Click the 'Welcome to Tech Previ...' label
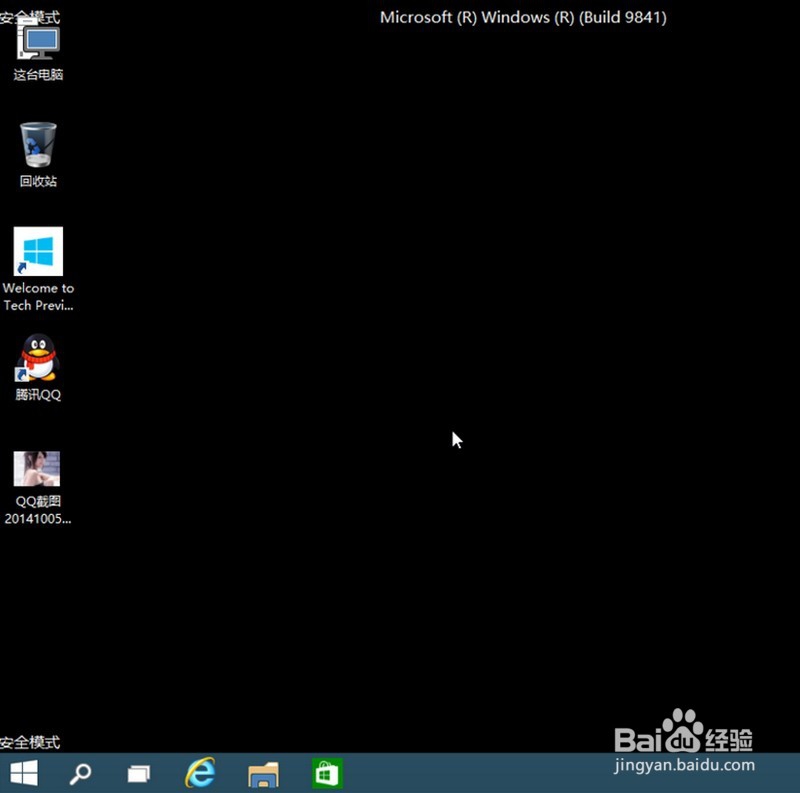The image size is (800, 793). tap(38, 296)
